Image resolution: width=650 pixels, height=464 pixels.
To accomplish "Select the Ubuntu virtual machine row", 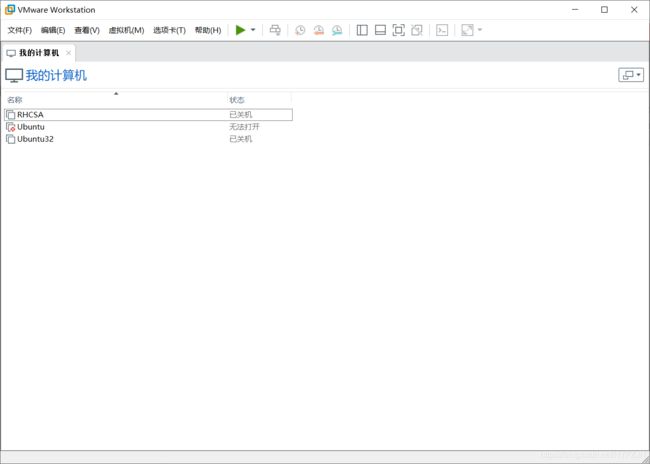I will (148, 127).
